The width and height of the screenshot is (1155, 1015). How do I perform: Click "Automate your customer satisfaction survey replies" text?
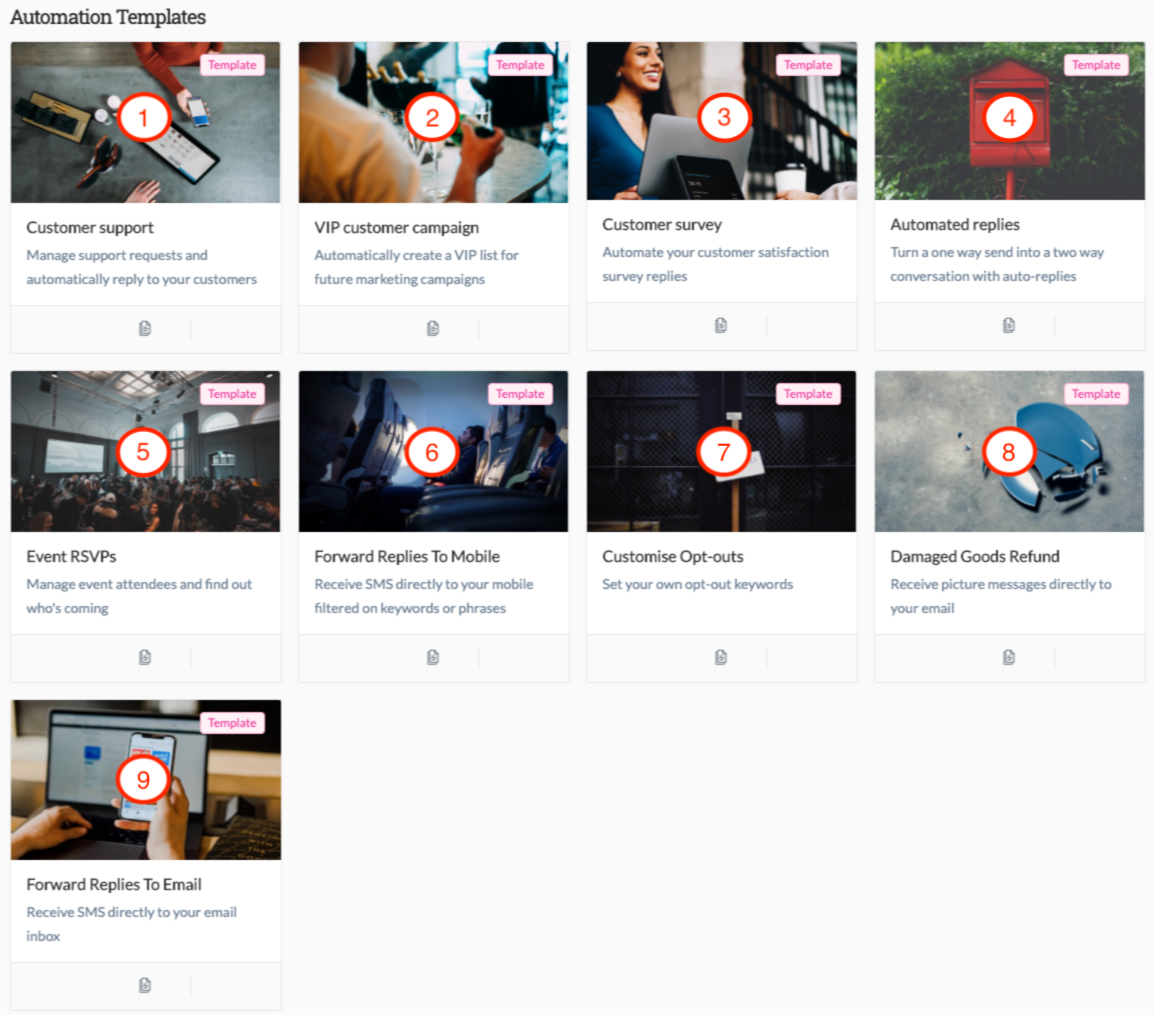[715, 264]
